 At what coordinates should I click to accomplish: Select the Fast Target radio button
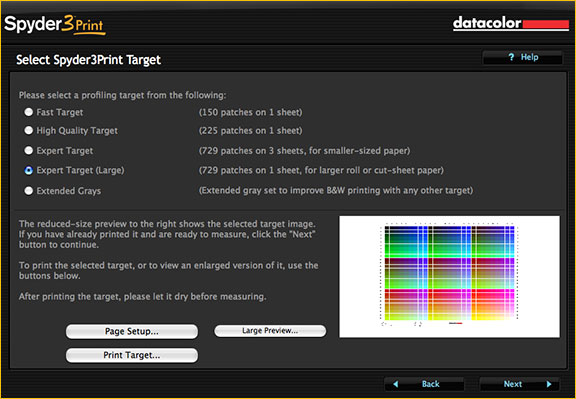[x=28, y=112]
